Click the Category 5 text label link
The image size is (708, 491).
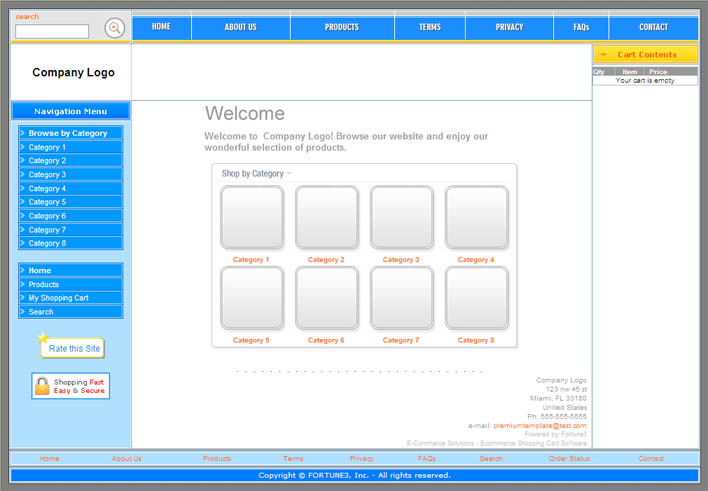point(251,340)
